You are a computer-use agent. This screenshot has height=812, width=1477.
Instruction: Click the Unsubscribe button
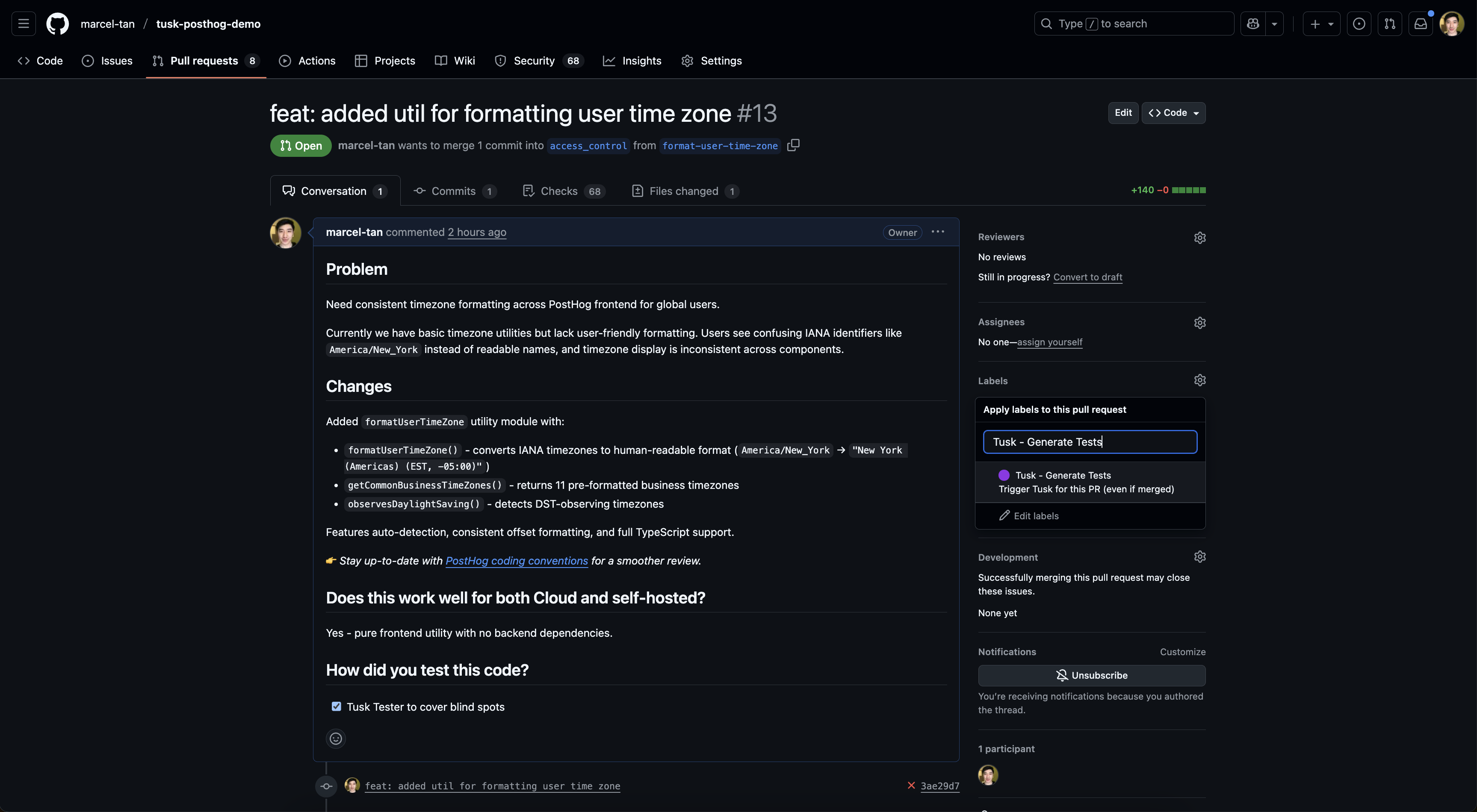[1091, 676]
